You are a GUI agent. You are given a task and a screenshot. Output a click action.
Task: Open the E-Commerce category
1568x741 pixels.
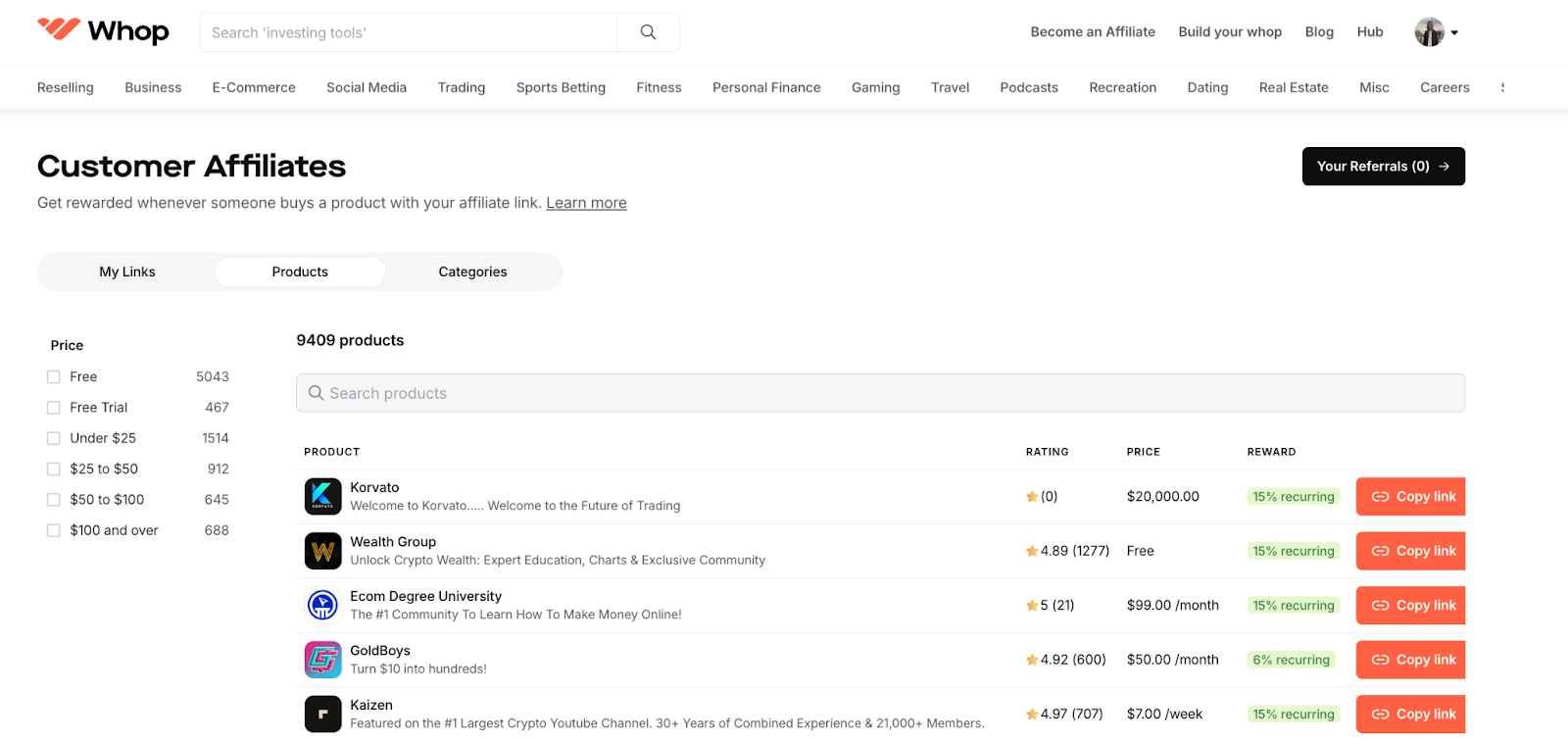(254, 87)
